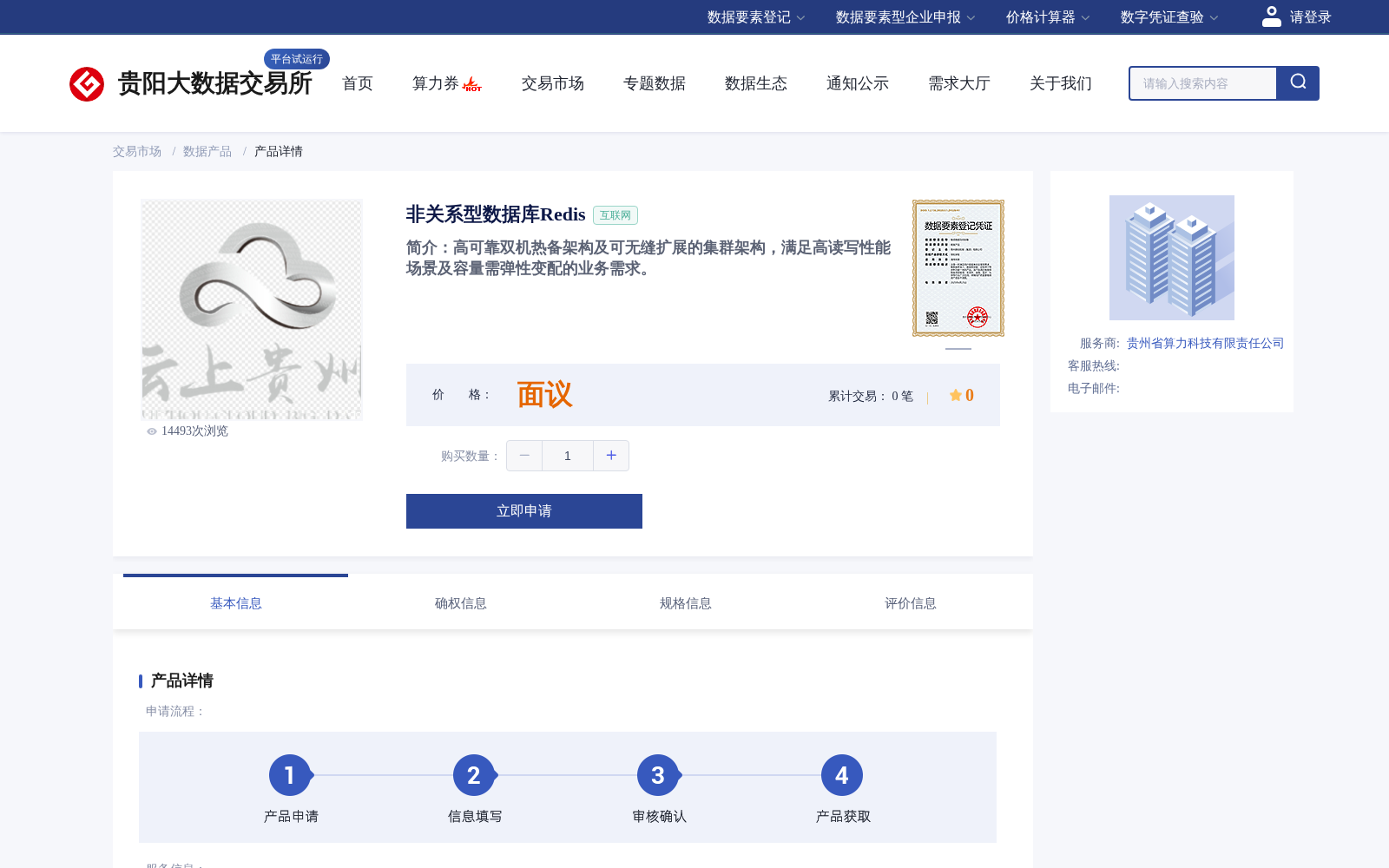Viewport: 1389px width, 868px height.
Task: Click step 2 信息填写 circle
Action: tap(474, 775)
